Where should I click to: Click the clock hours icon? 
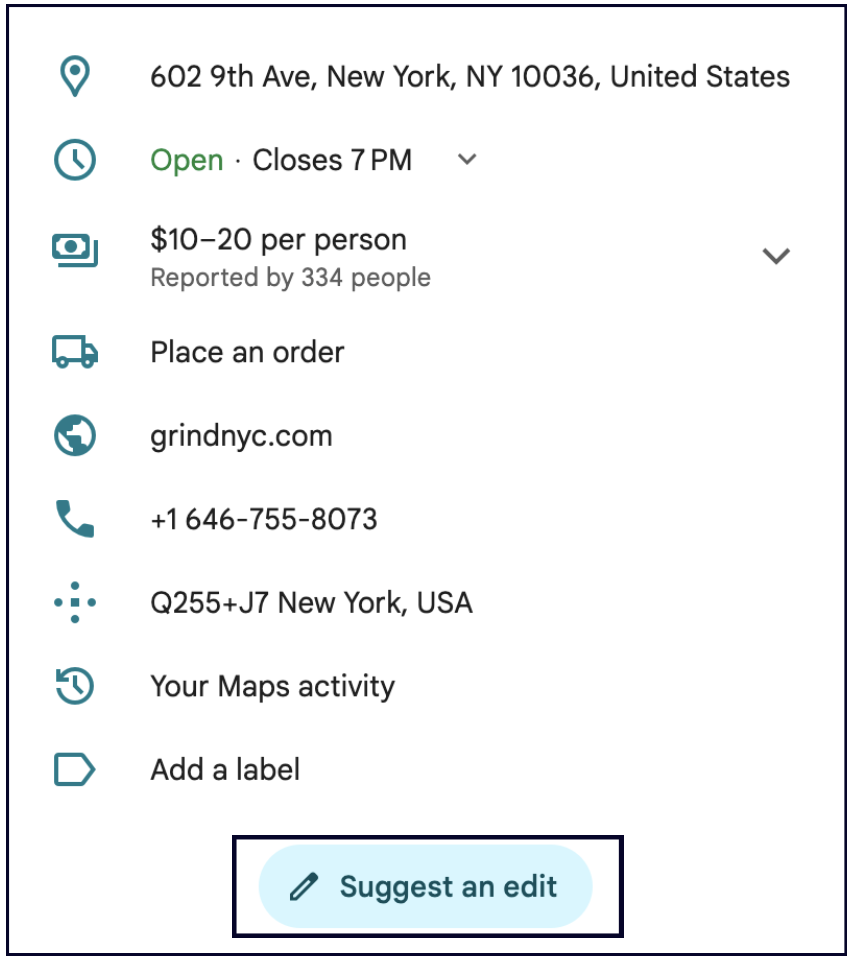(75, 160)
